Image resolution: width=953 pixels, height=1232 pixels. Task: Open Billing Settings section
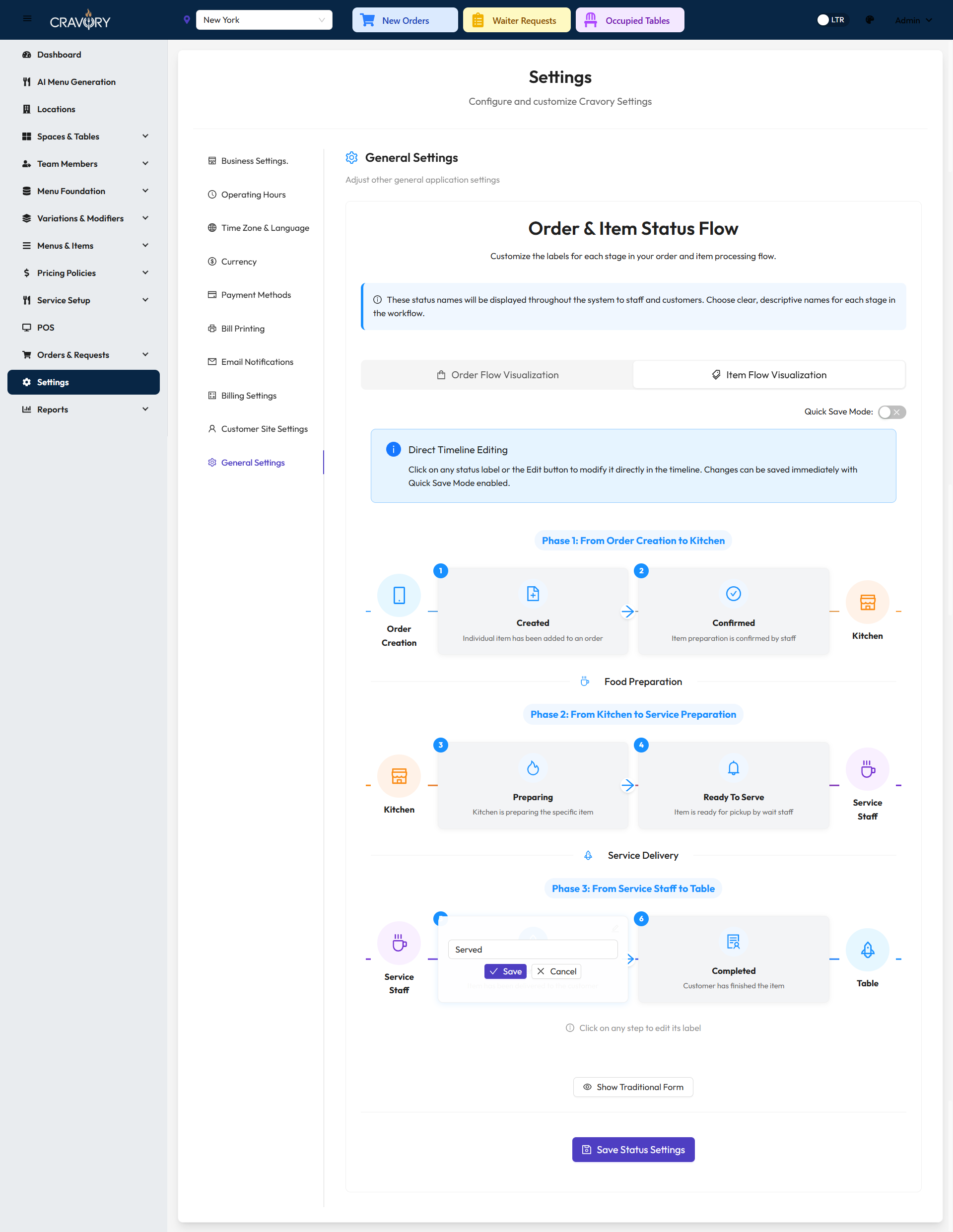click(x=243, y=396)
